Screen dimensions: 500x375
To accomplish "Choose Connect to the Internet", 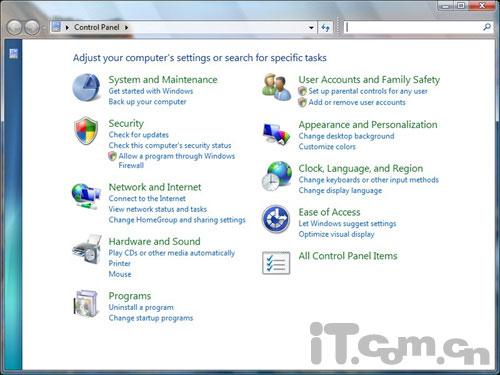I will [x=147, y=198].
